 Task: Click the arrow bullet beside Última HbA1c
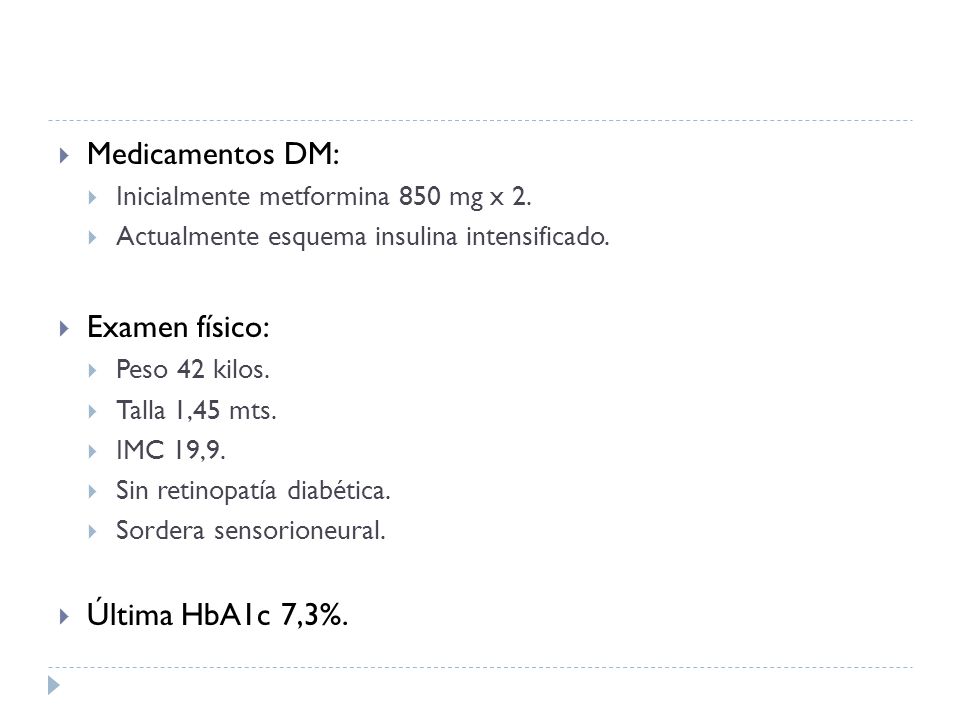point(64,617)
